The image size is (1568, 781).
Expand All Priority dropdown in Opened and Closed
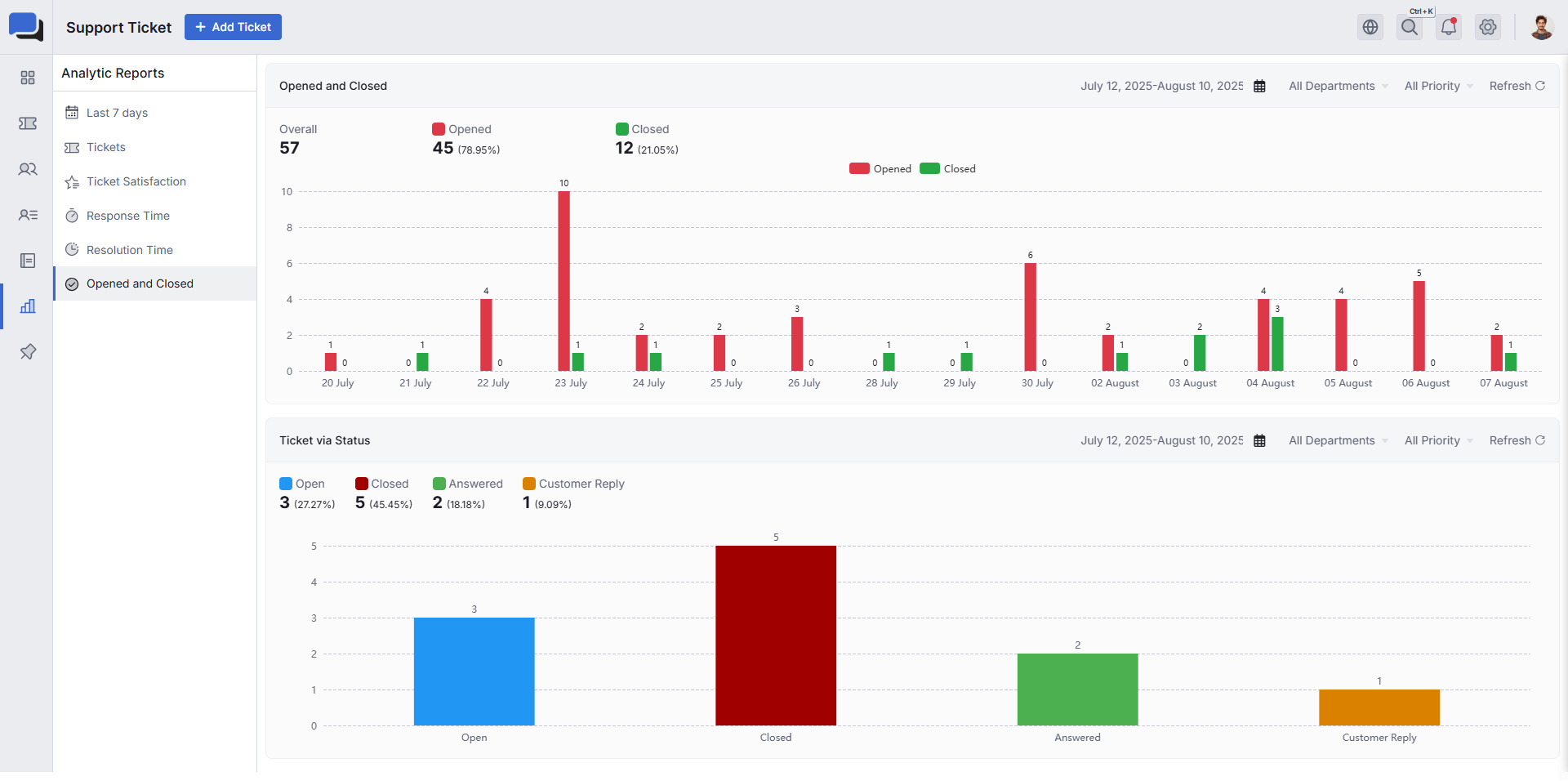click(x=1439, y=86)
